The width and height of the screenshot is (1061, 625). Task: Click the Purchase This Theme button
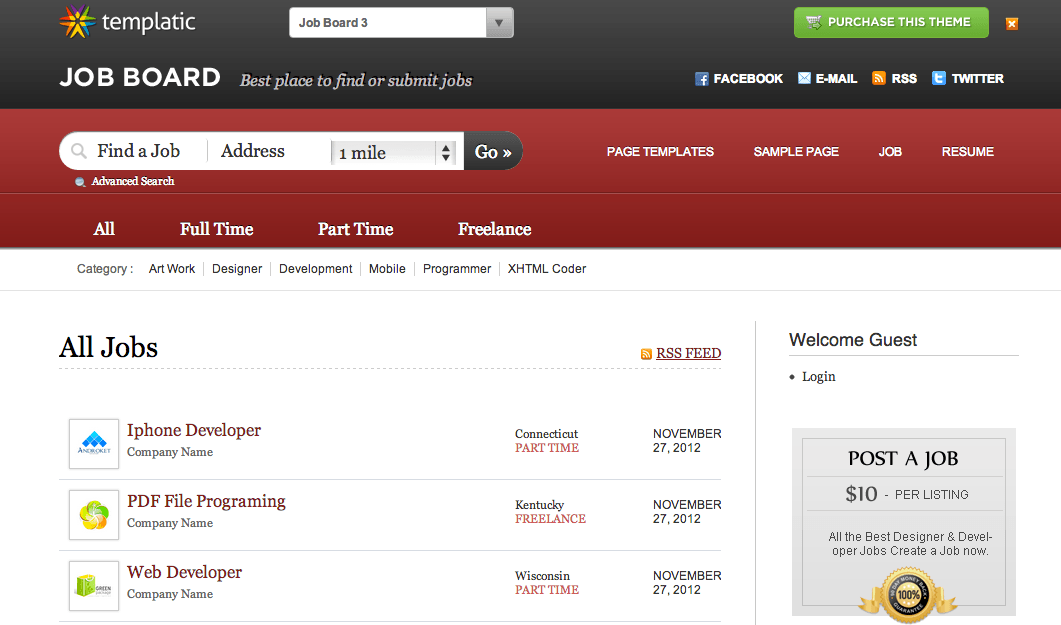click(x=890, y=21)
